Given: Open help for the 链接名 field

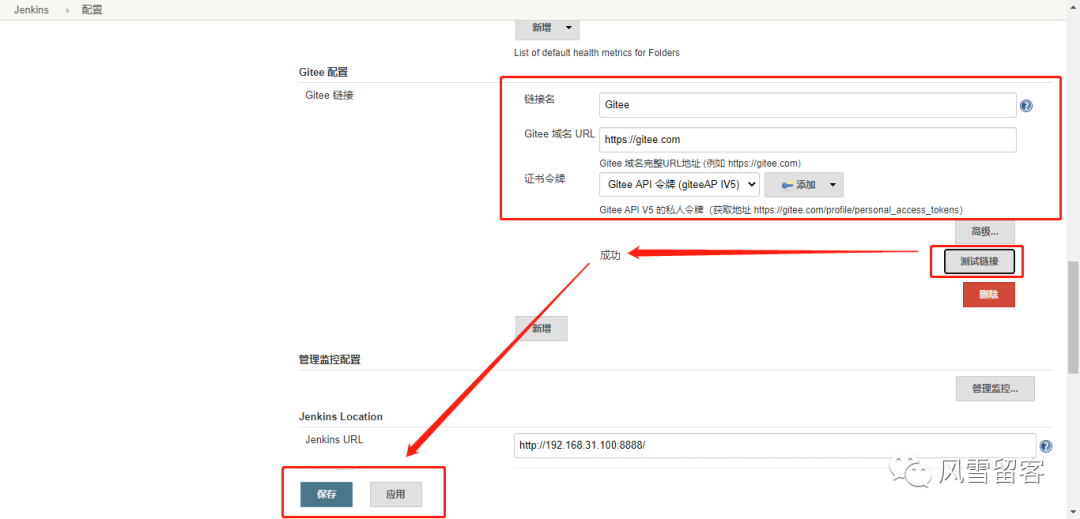Looking at the screenshot, I should coord(1026,106).
